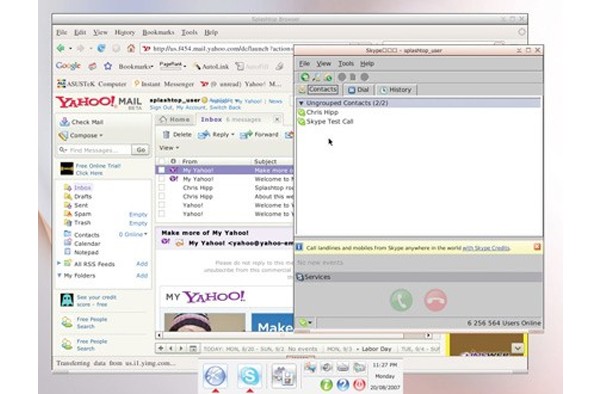
Task: Click the Check Mail icon in Yahoo Mail
Action: (x=64, y=122)
